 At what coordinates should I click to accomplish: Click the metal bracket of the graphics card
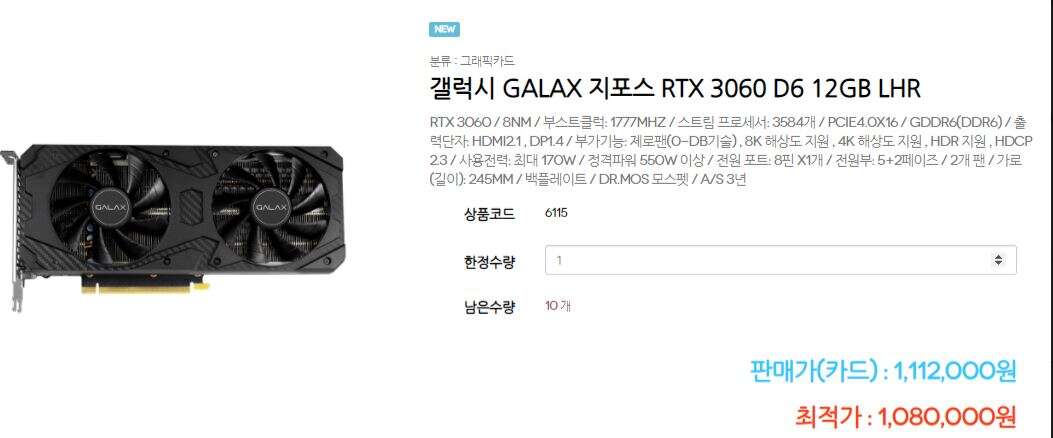point(13,228)
